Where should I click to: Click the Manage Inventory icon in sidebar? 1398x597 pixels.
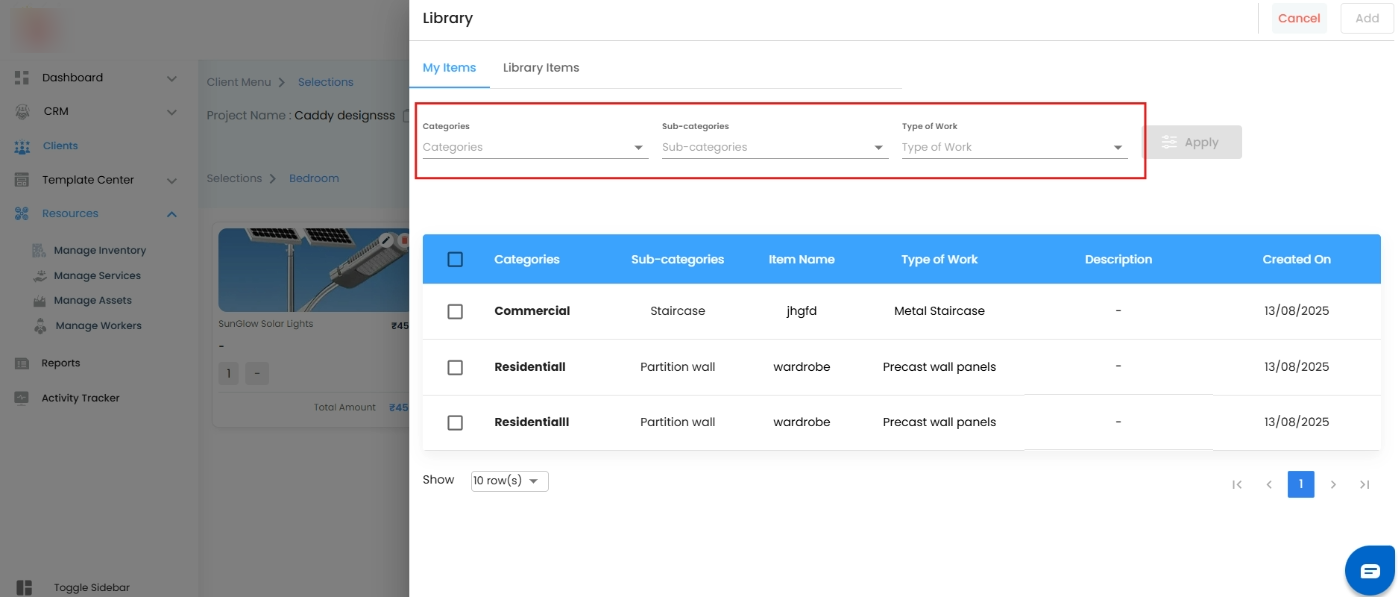pyautogui.click(x=40, y=250)
